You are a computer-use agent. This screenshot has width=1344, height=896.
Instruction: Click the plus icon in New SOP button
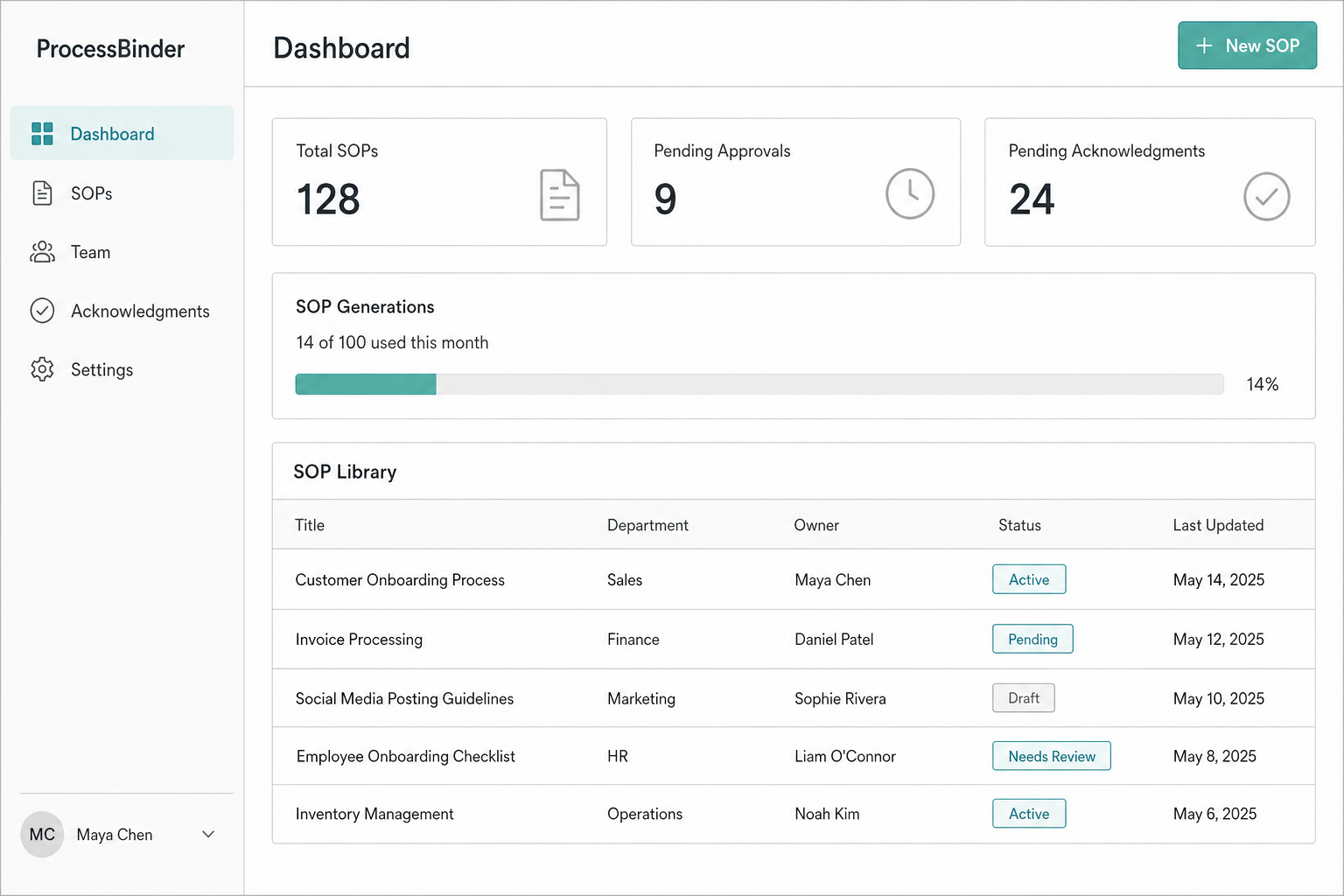coord(1204,45)
